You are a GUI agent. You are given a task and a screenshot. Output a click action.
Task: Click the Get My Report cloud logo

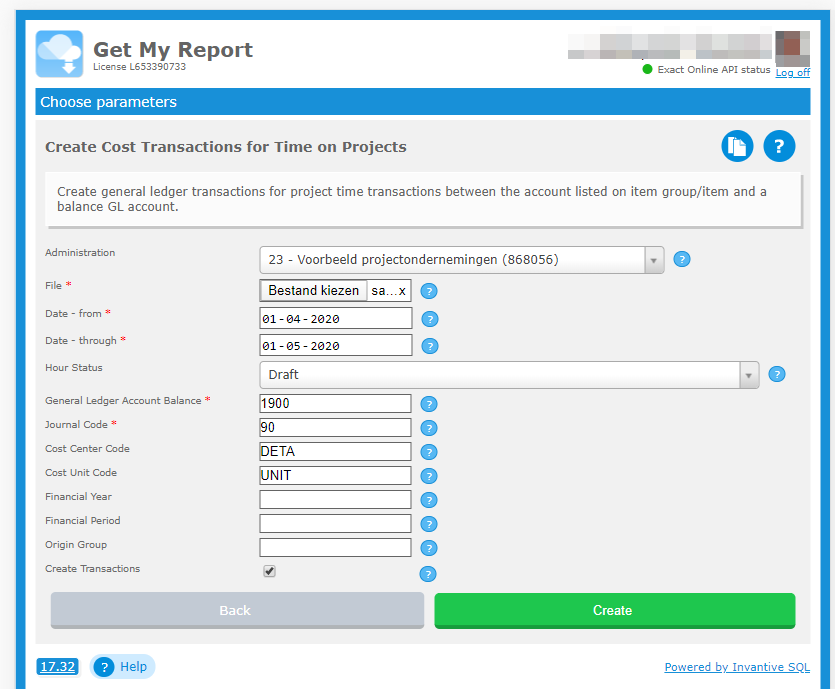pyautogui.click(x=59, y=54)
